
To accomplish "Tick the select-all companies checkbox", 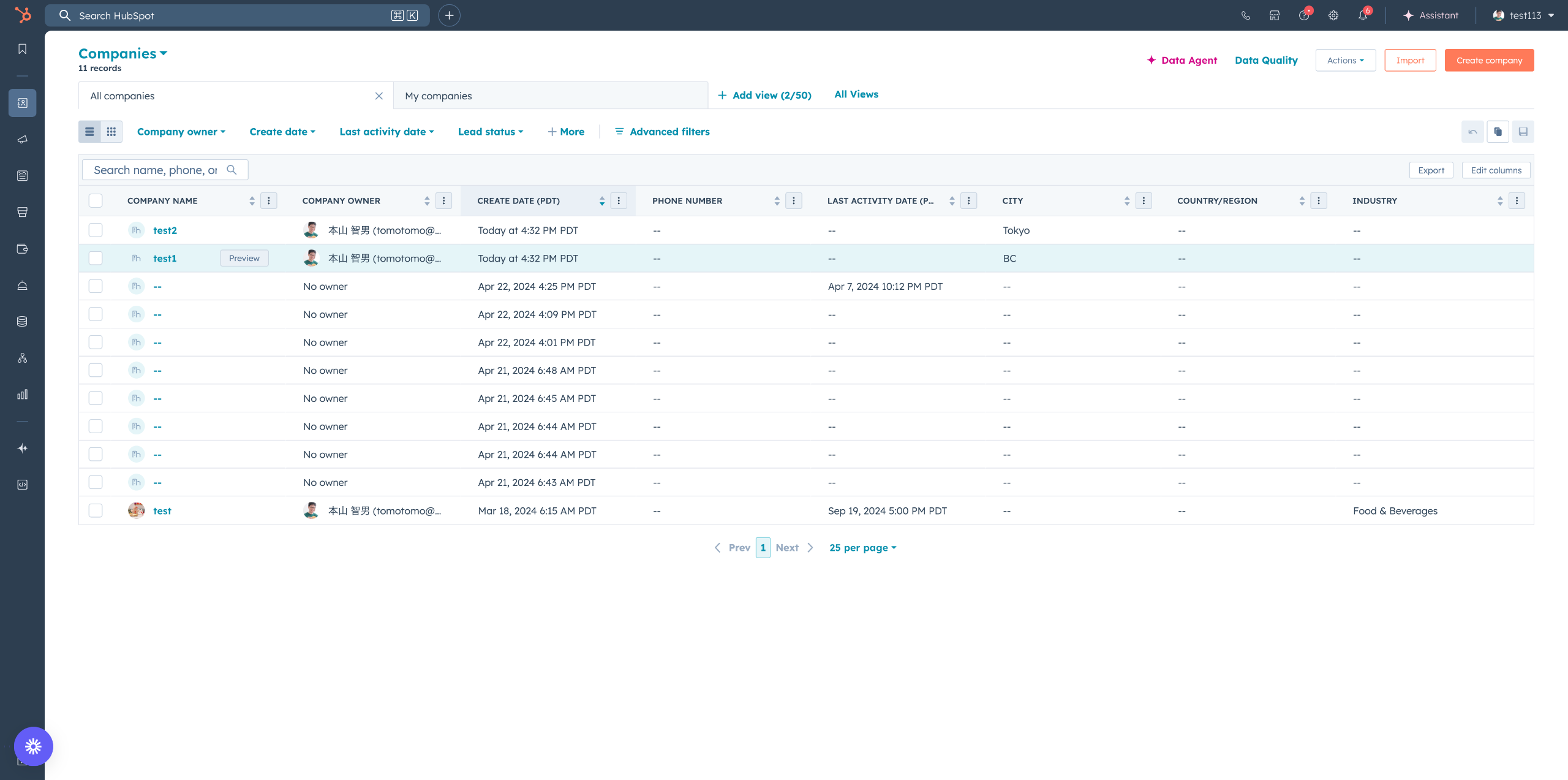I will 96,201.
